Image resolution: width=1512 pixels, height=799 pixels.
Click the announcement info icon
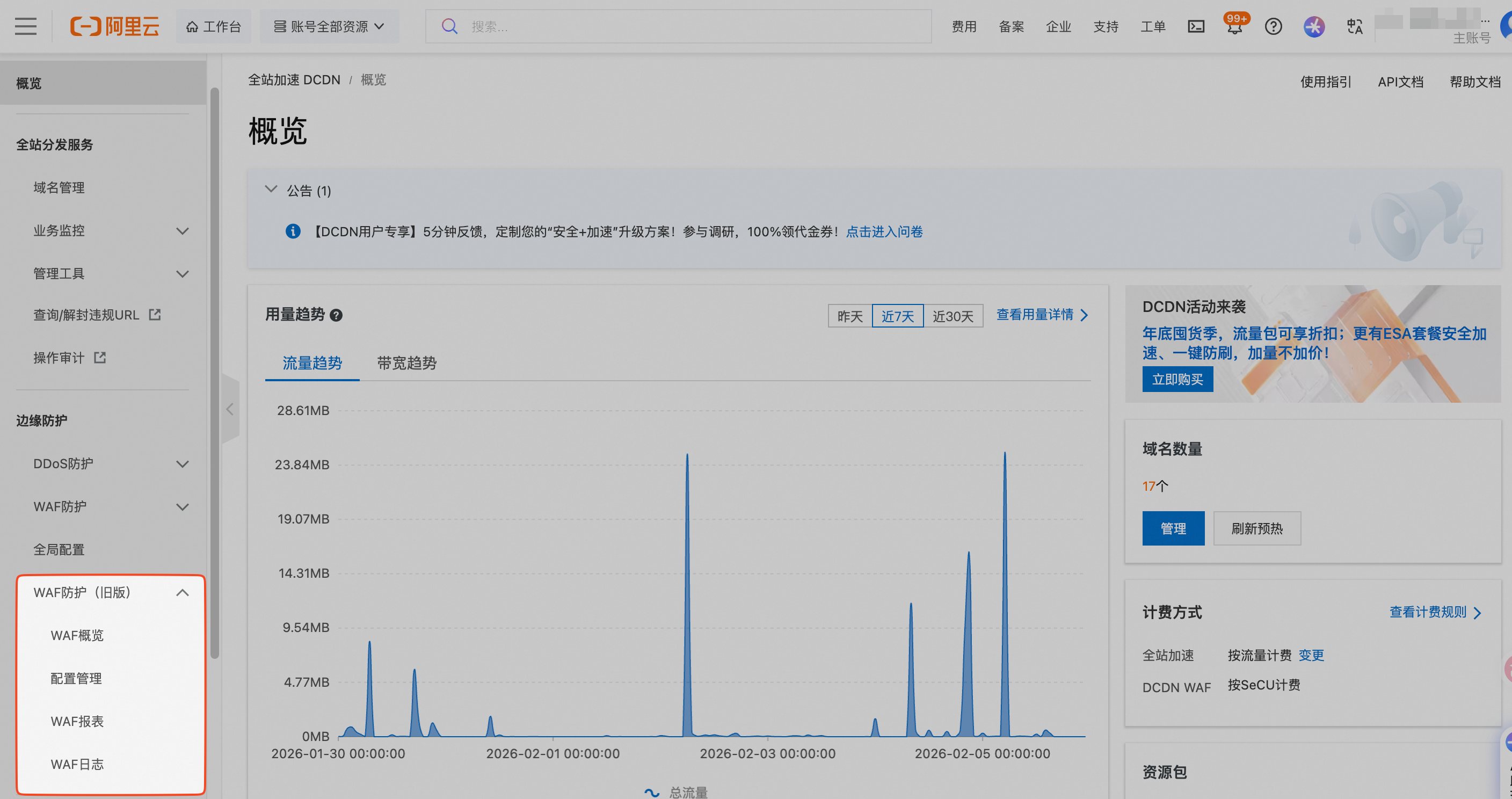[293, 231]
